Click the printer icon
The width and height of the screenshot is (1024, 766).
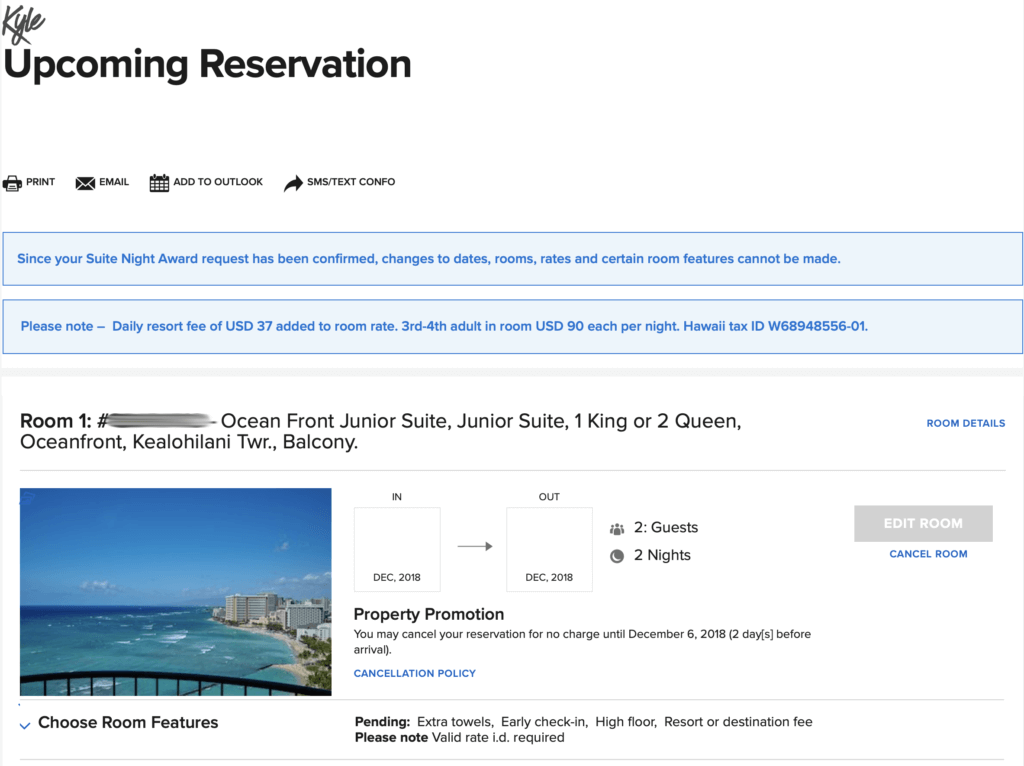(12, 183)
